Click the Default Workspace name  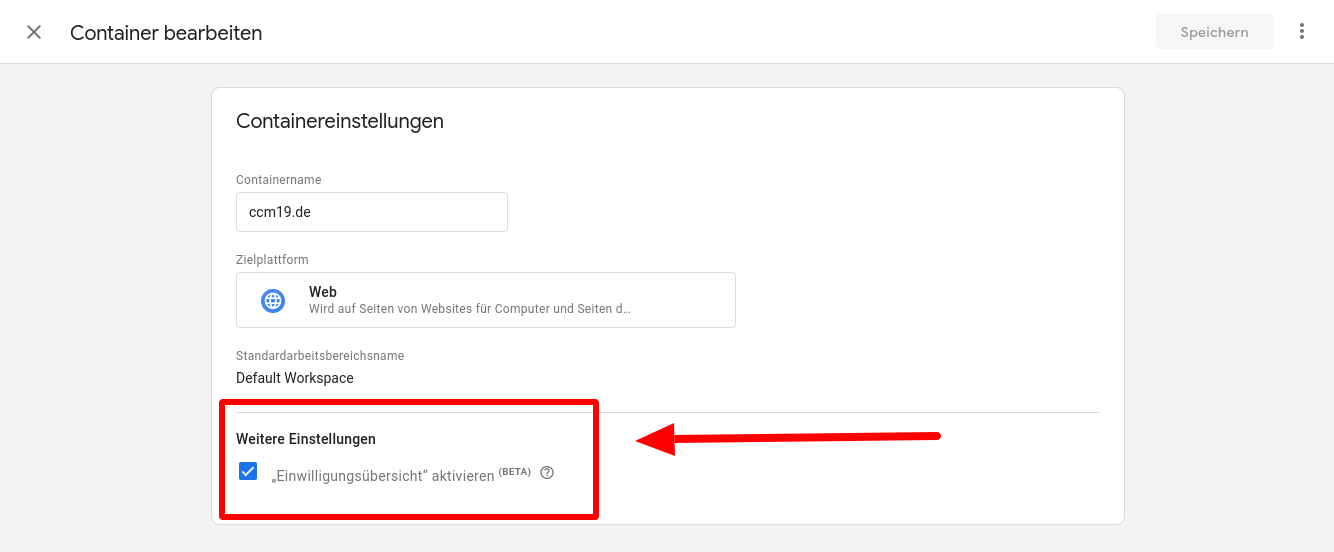[294, 378]
